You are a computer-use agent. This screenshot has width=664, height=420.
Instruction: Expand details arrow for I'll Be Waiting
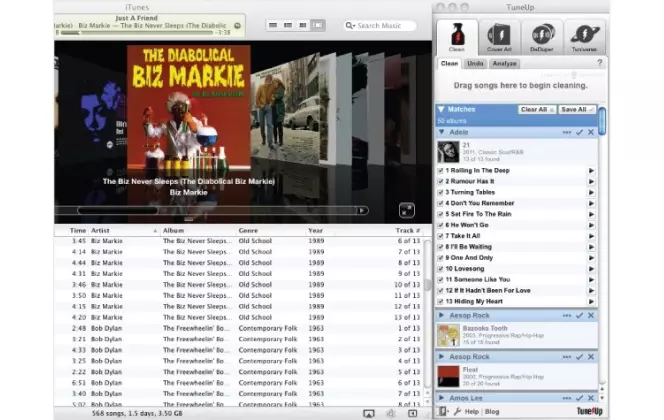591,247
